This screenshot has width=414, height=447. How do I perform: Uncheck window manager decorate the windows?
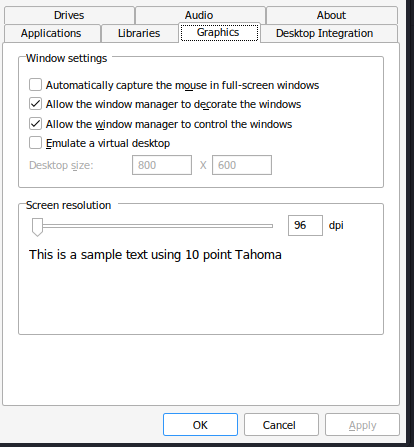[35, 104]
